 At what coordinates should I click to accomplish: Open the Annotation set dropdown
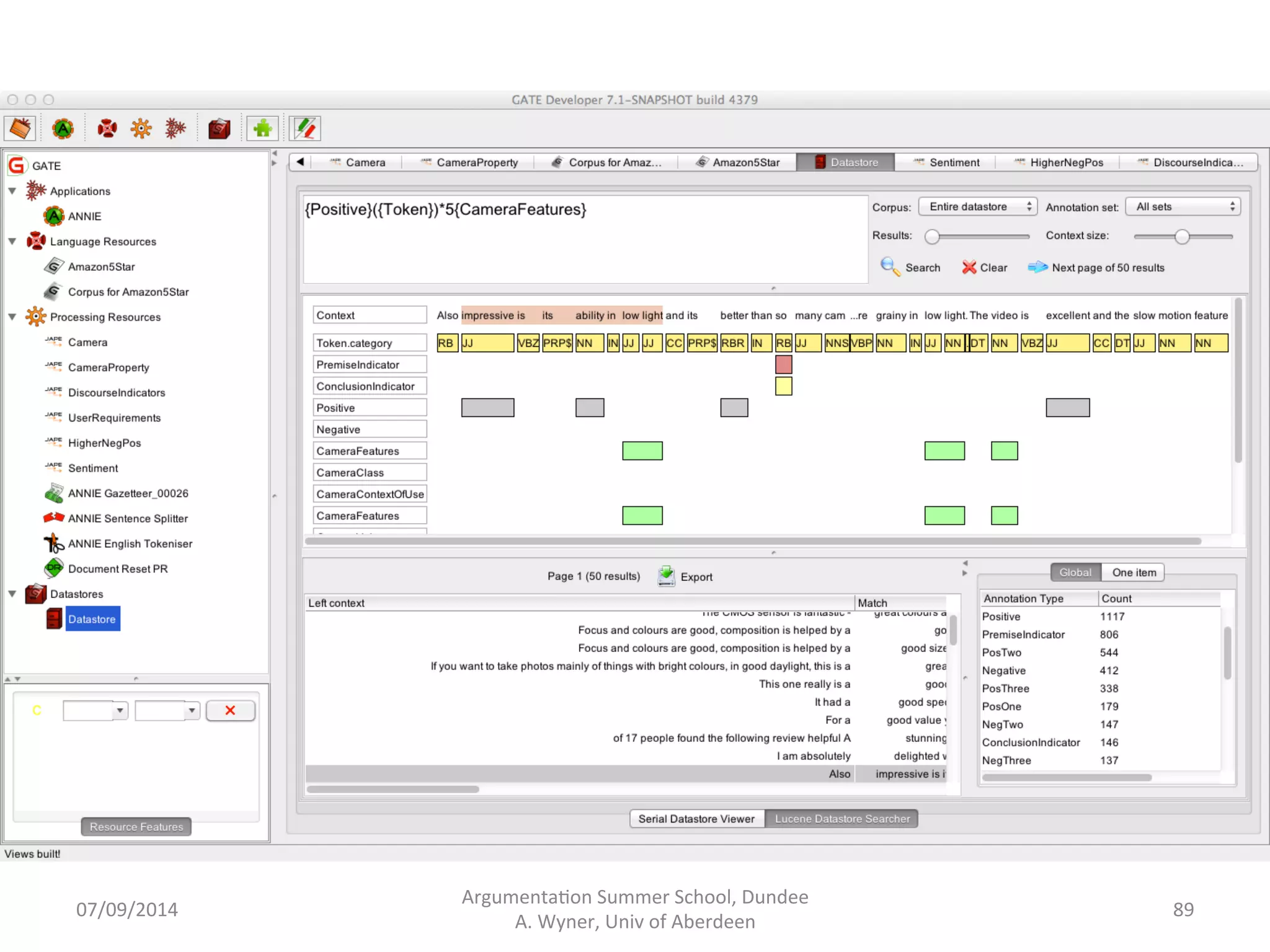pyautogui.click(x=1183, y=207)
